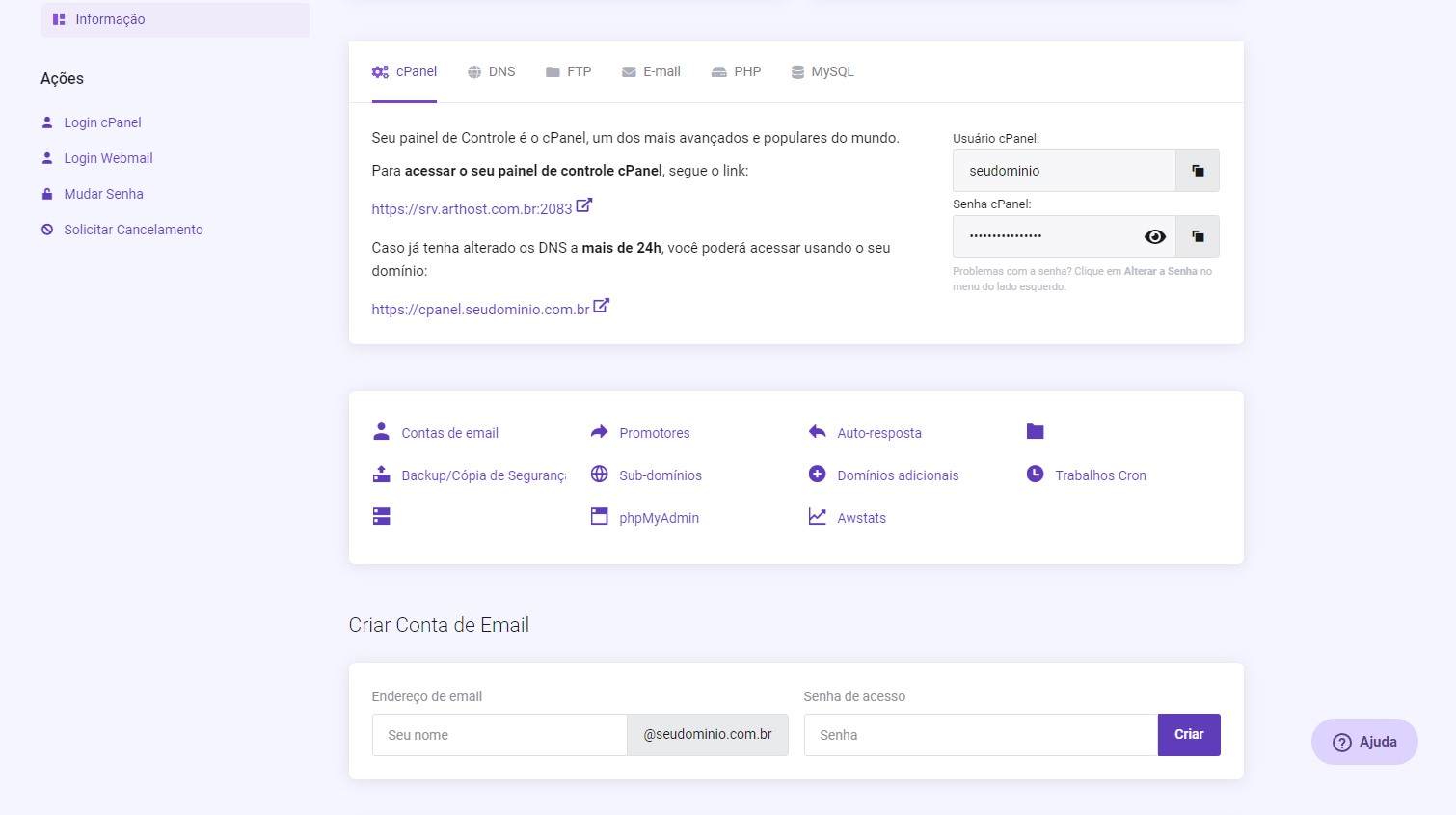Screen dimensions: 1456x815
Task: Copy the cPanel username to clipboard
Action: (x=1197, y=171)
